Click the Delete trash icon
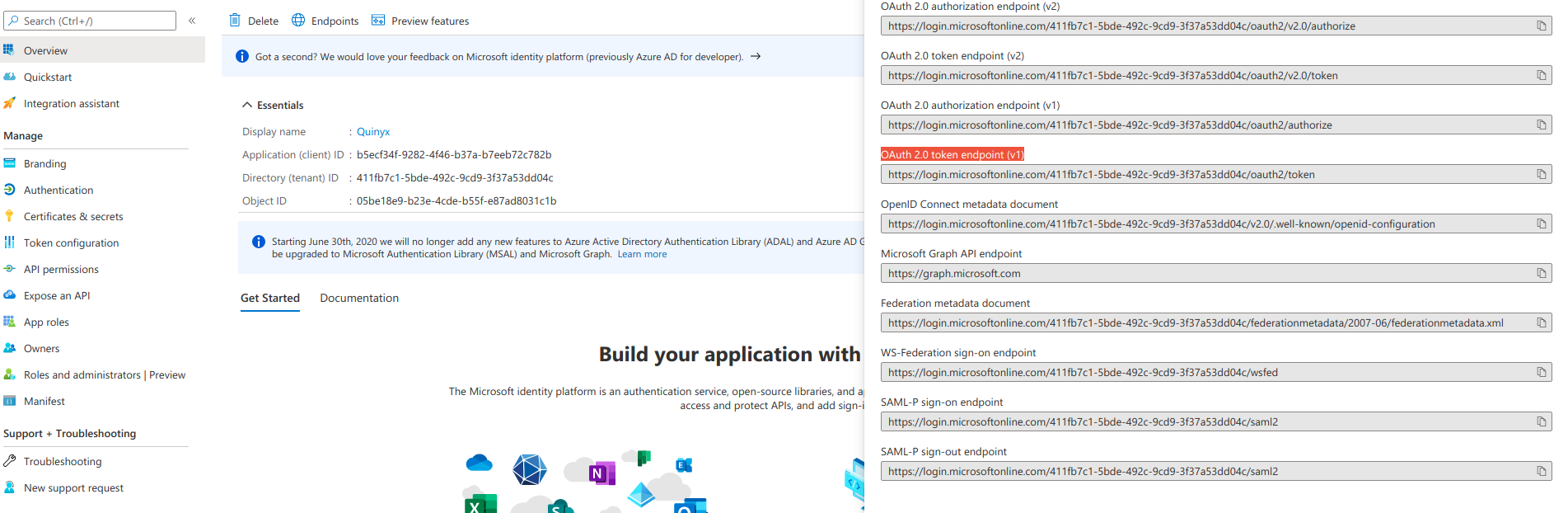1568x513 pixels. 235,21
